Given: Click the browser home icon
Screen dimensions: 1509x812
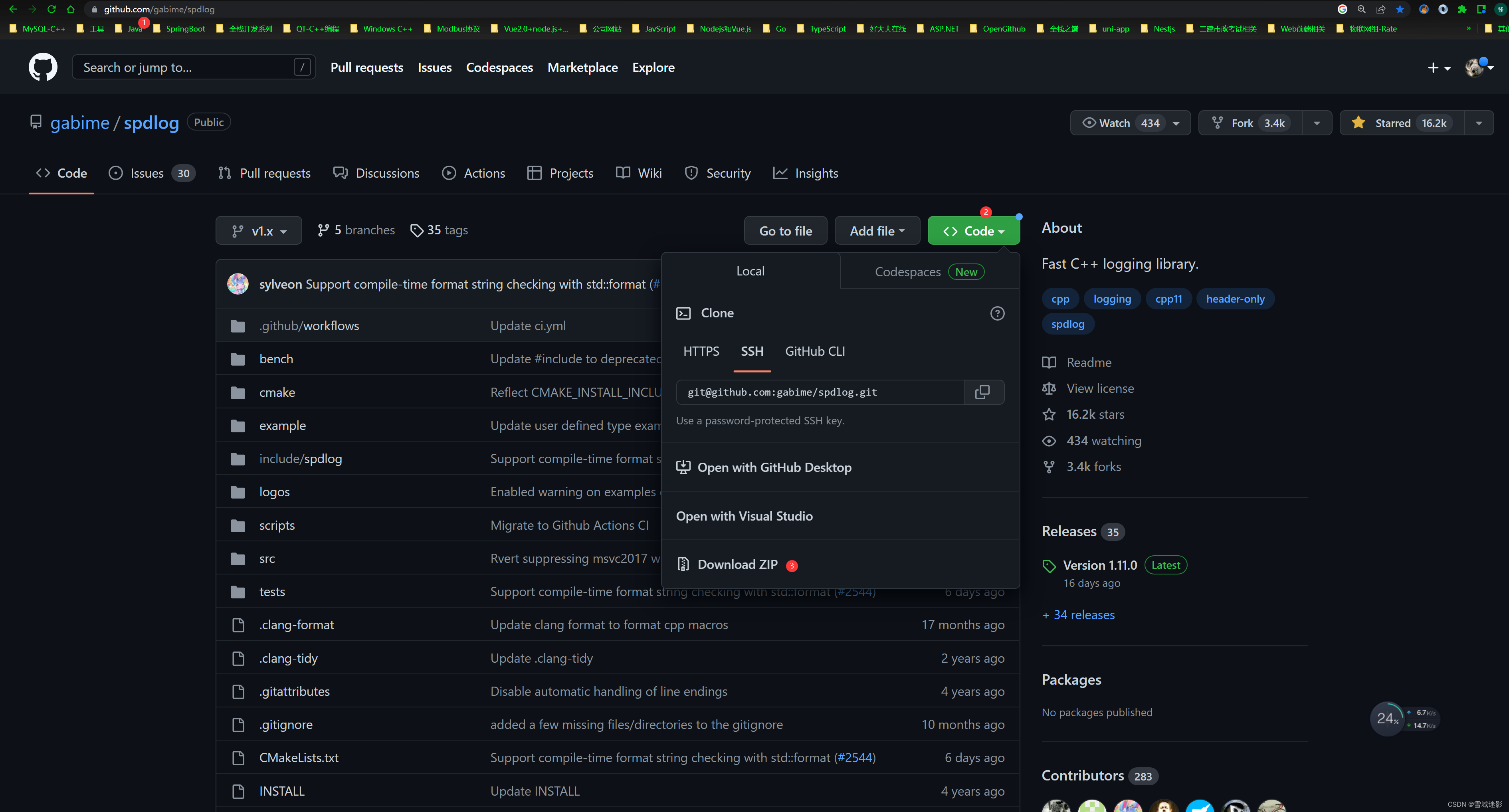Looking at the screenshot, I should point(70,9).
